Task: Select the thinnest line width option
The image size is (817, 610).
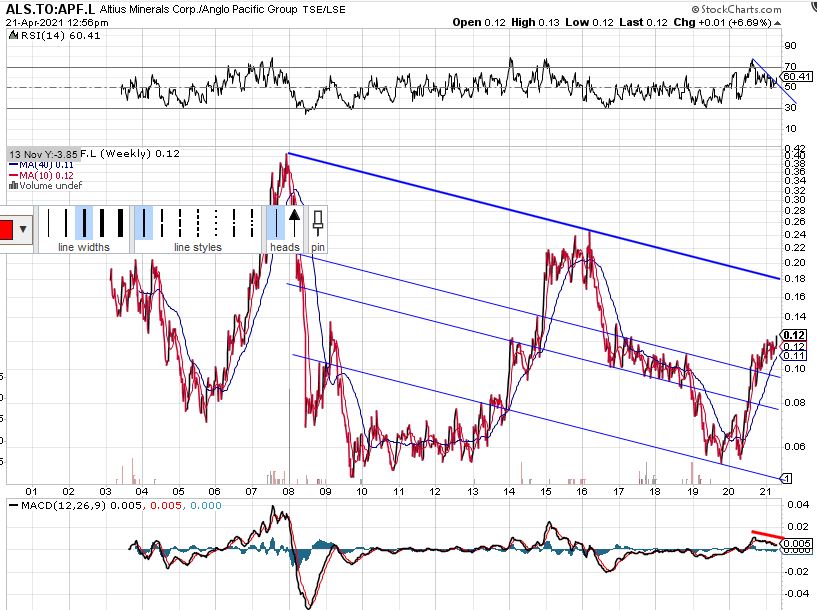Action: pos(48,223)
